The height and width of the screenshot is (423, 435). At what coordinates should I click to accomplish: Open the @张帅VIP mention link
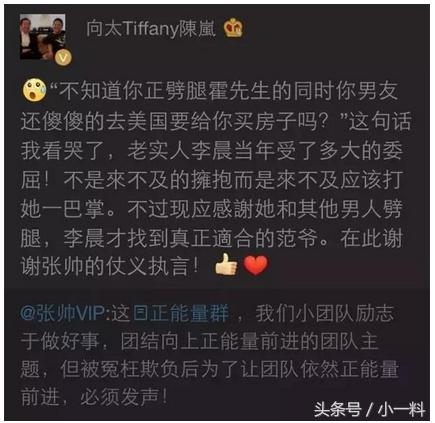point(64,314)
